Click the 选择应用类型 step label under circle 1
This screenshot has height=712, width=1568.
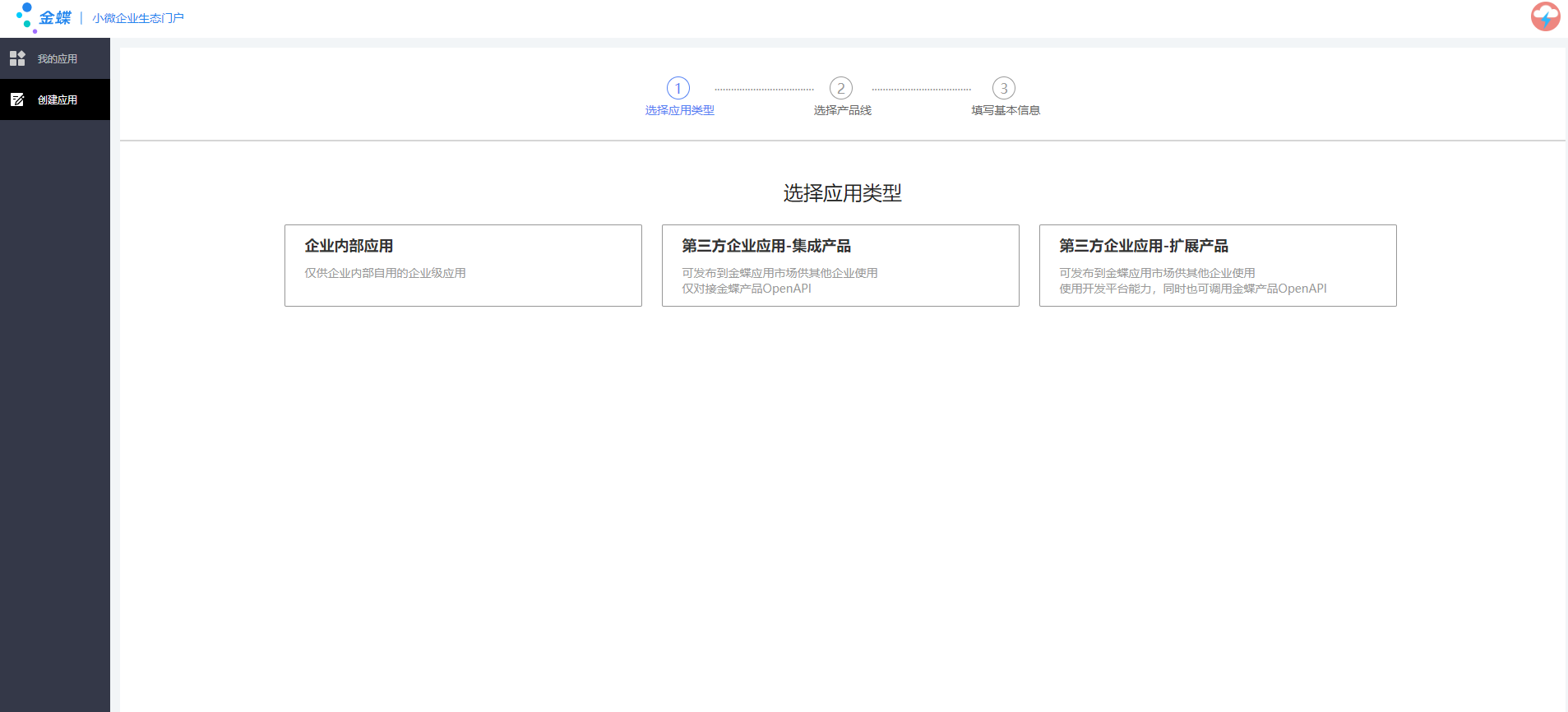pos(679,110)
